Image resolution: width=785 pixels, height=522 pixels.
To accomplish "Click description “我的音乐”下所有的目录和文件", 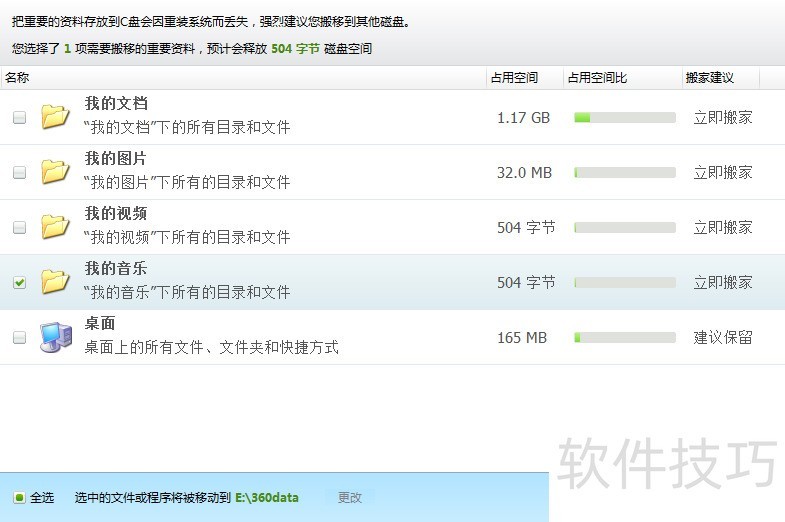I will (x=187, y=292).
